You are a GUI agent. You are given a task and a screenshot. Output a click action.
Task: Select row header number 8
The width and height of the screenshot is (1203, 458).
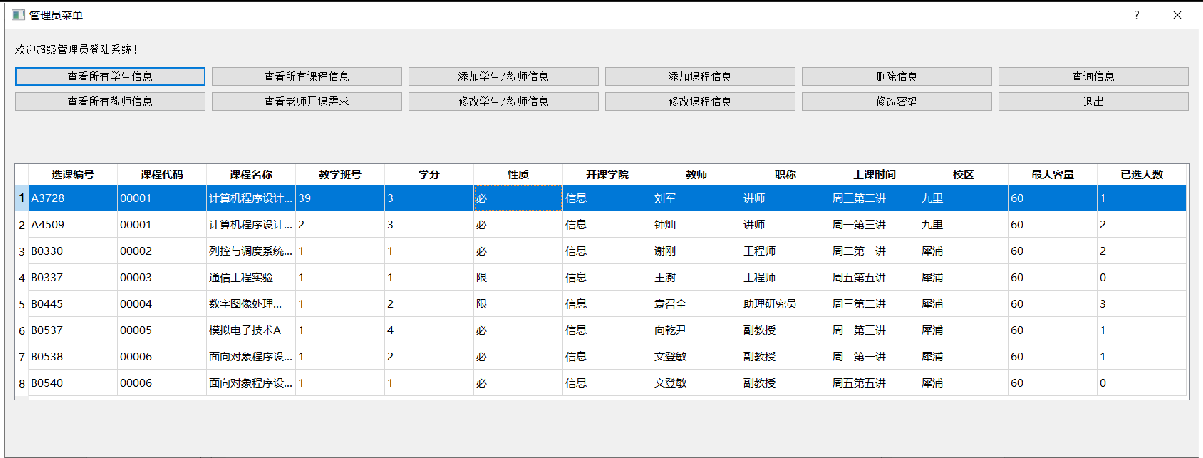coord(22,382)
